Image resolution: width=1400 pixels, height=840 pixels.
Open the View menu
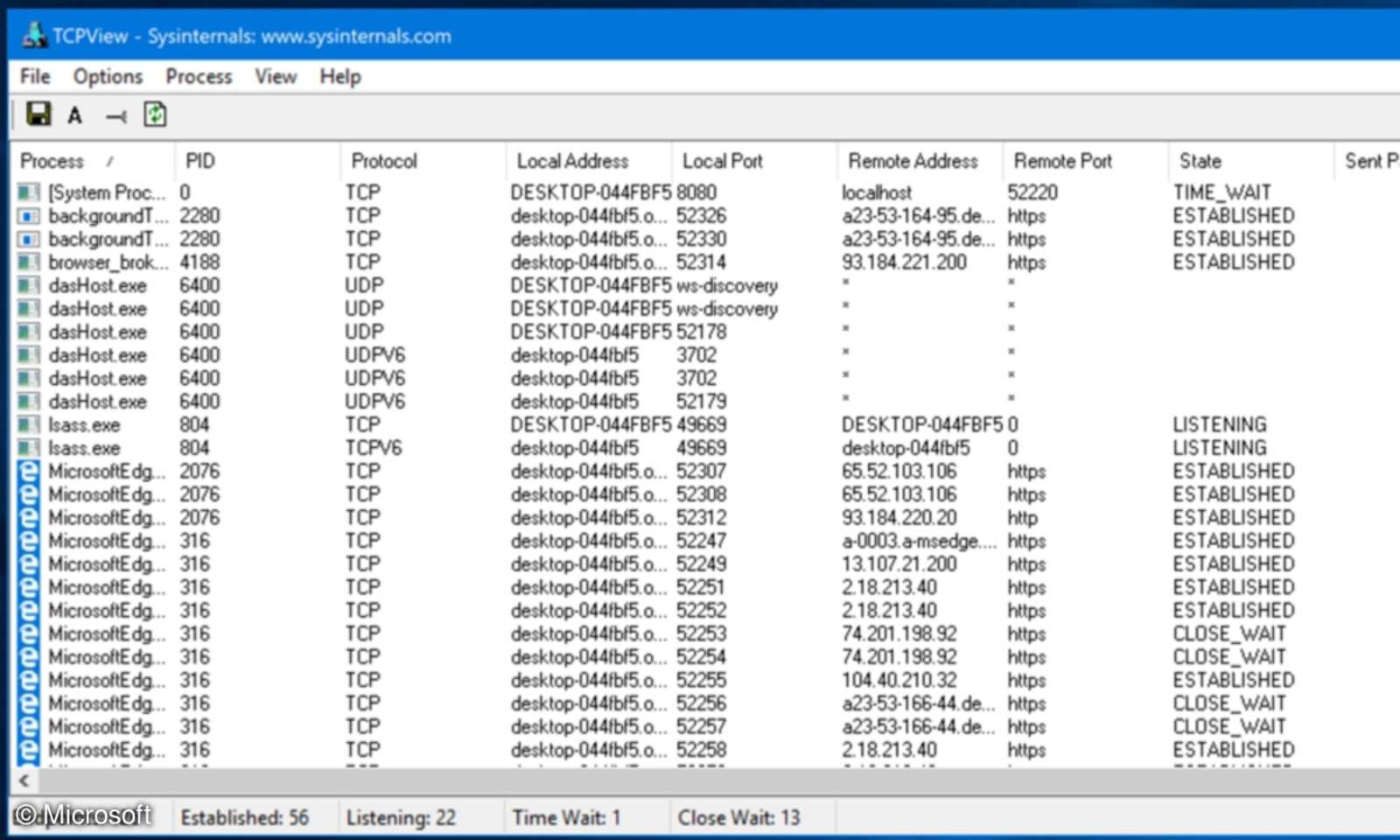pyautogui.click(x=276, y=77)
